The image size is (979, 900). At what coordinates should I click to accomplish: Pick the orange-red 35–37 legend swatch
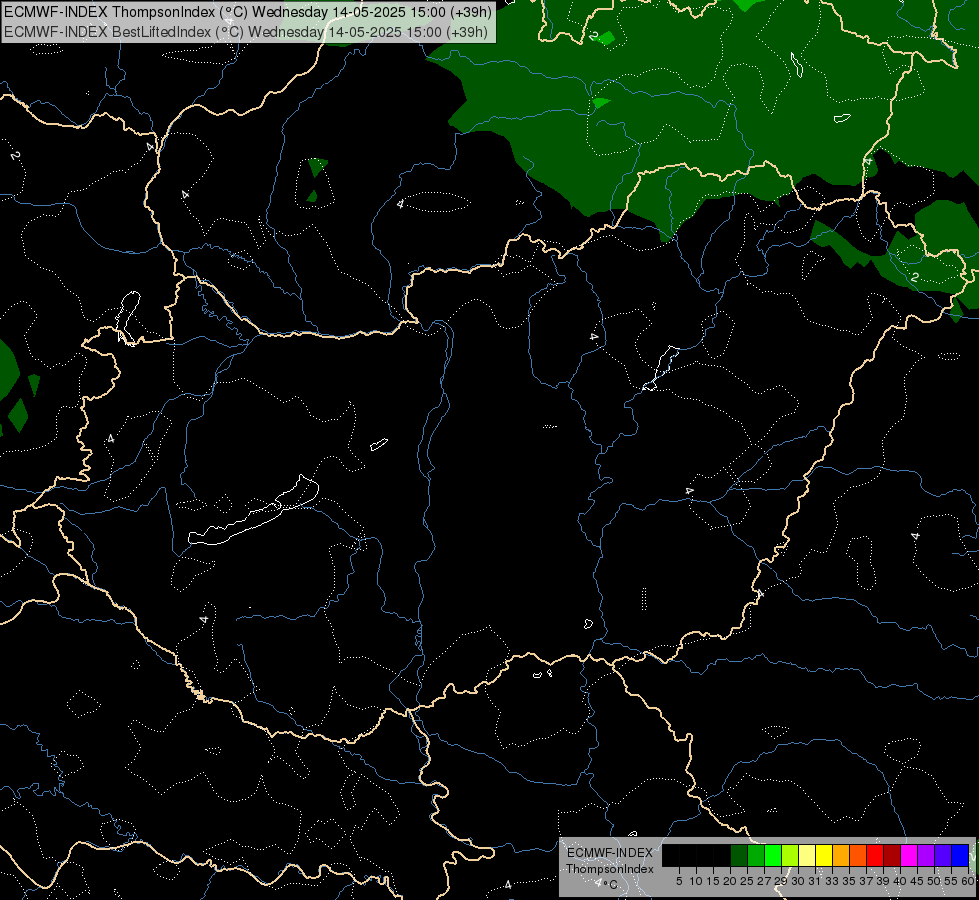click(x=858, y=855)
